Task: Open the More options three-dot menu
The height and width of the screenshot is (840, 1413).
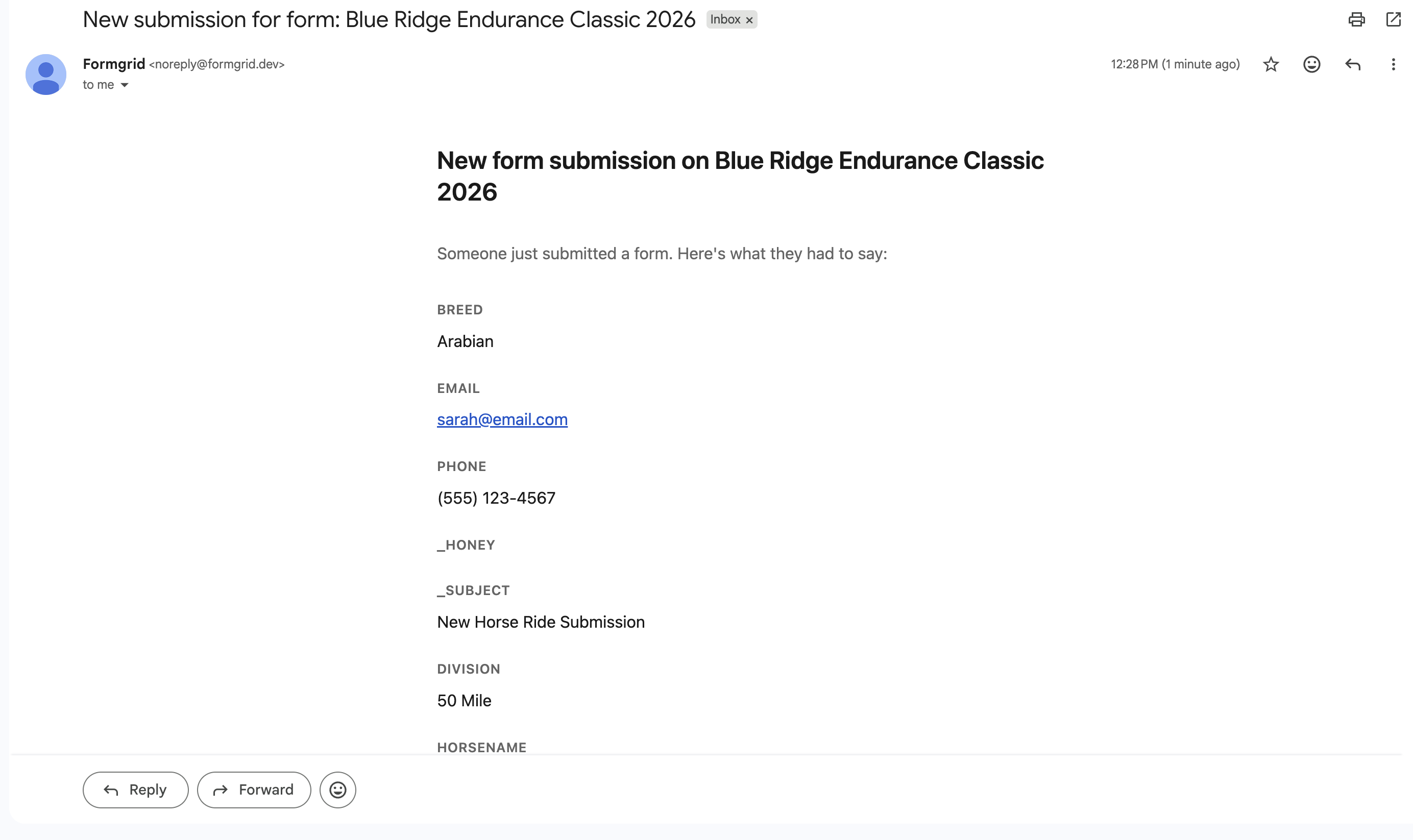Action: 1393,64
